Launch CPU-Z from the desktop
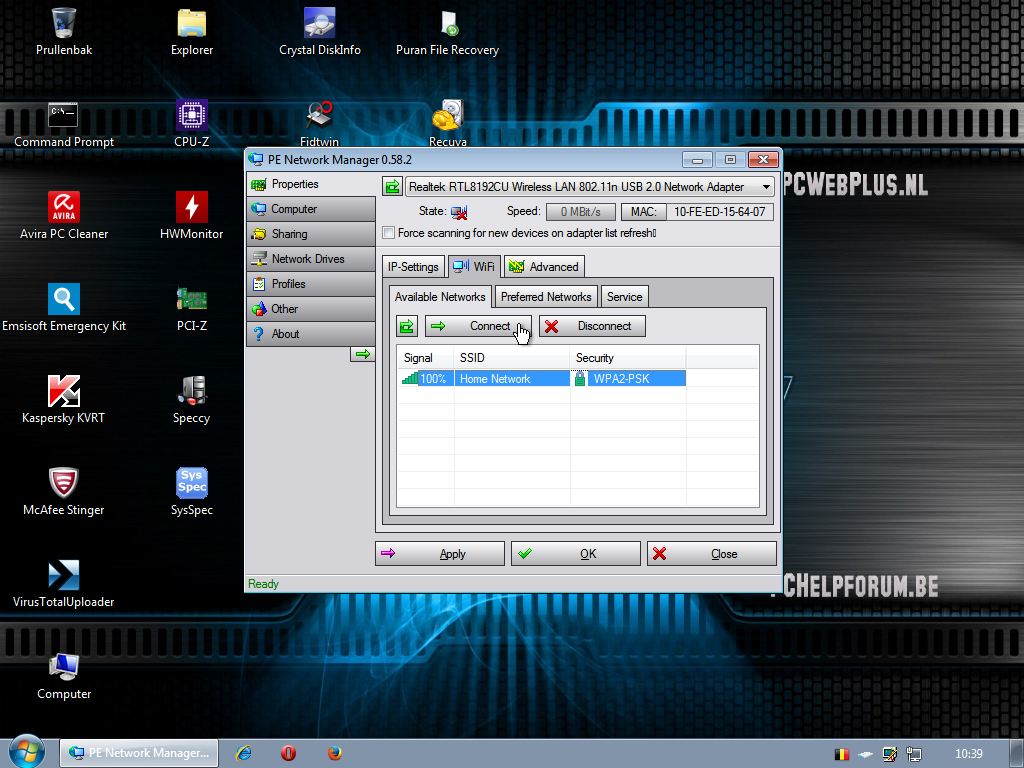 [x=191, y=124]
